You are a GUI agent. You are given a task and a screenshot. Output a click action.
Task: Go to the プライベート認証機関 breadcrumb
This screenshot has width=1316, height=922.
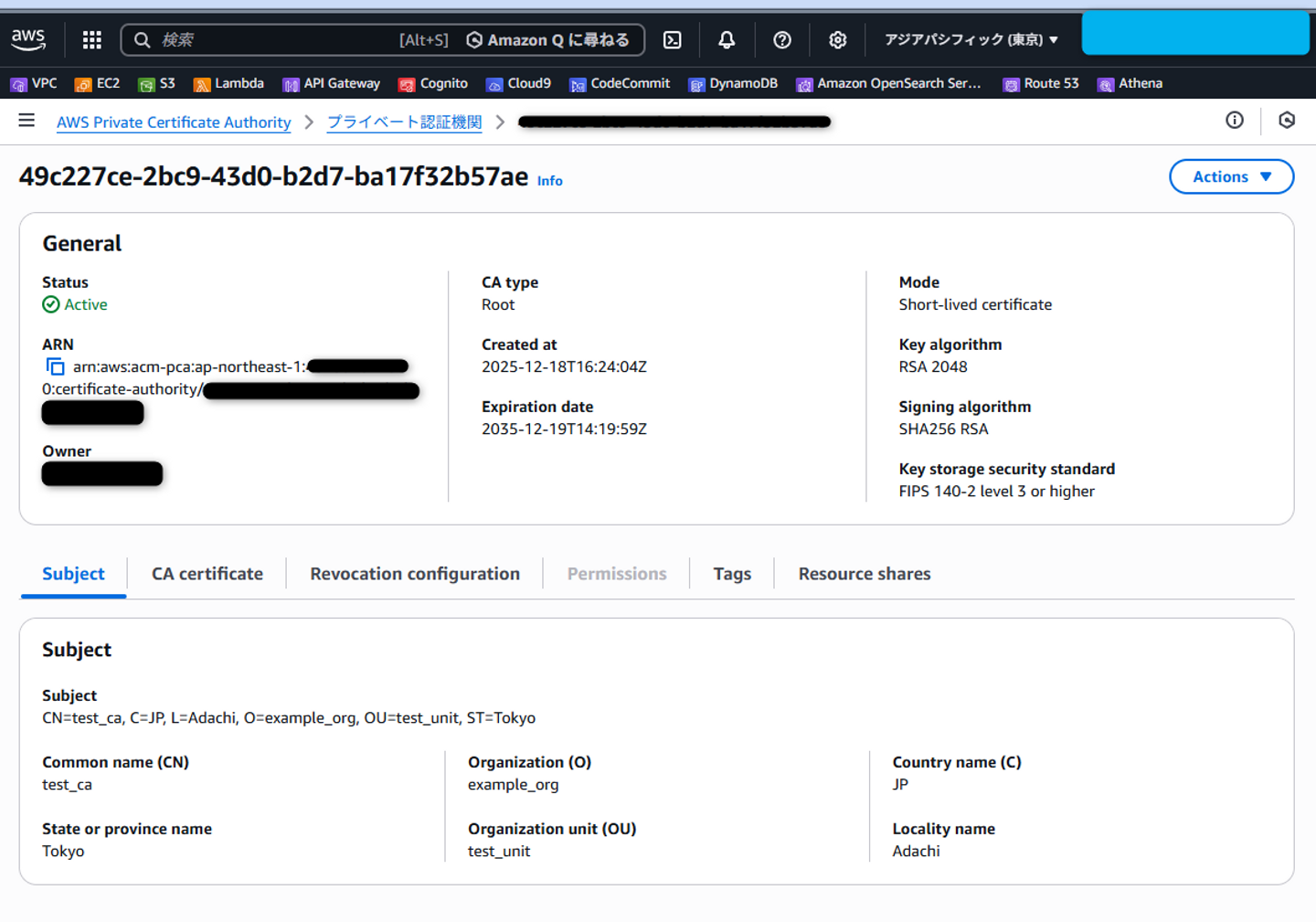404,122
